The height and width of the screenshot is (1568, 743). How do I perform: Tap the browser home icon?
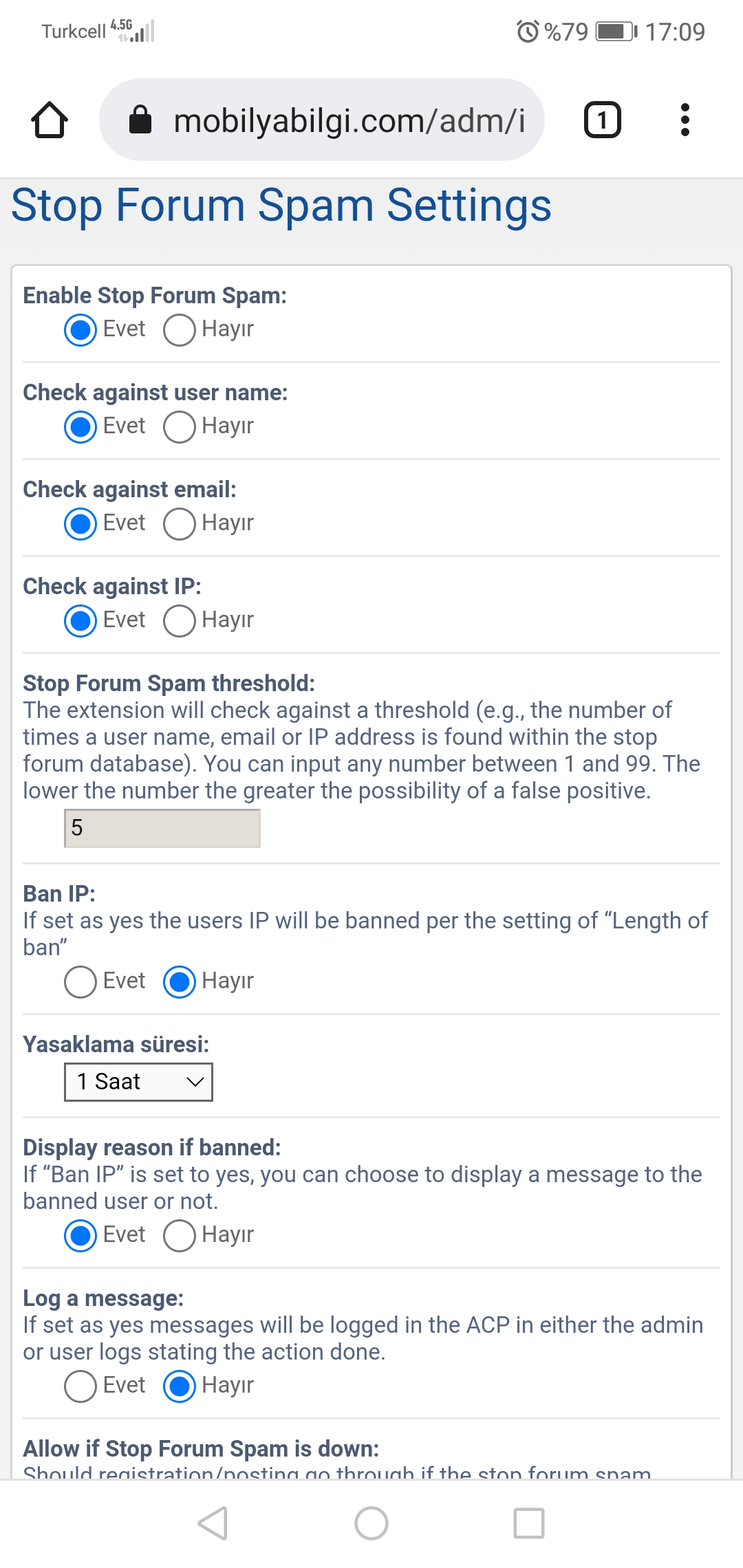[50, 120]
